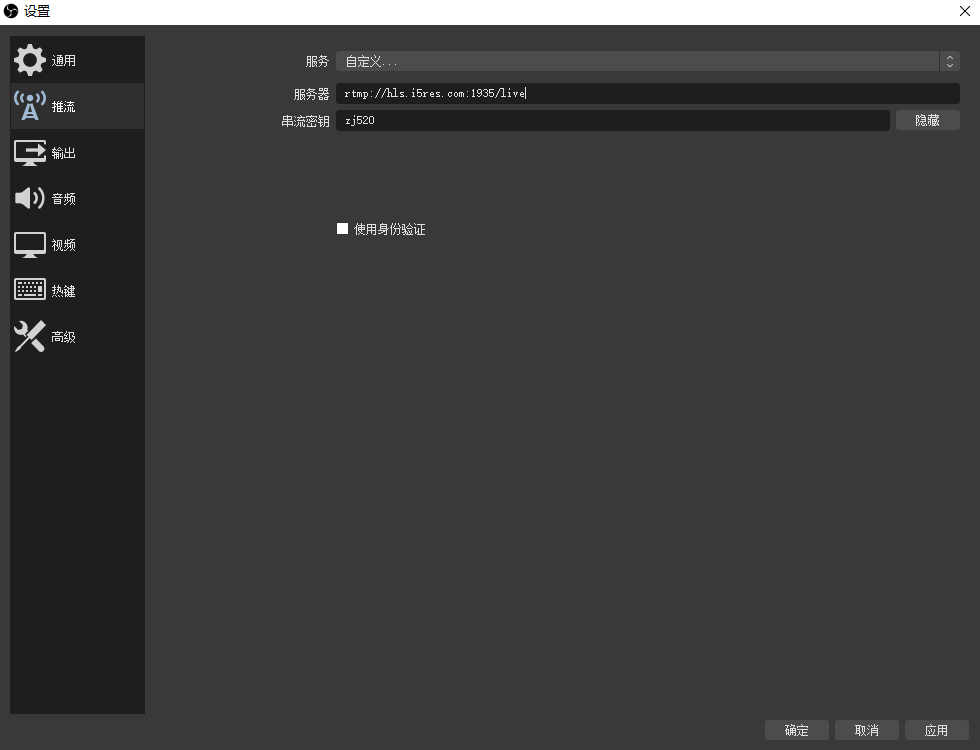Switch to the 热键 tab label
Viewport: 980px width, 750px height.
pos(64,291)
